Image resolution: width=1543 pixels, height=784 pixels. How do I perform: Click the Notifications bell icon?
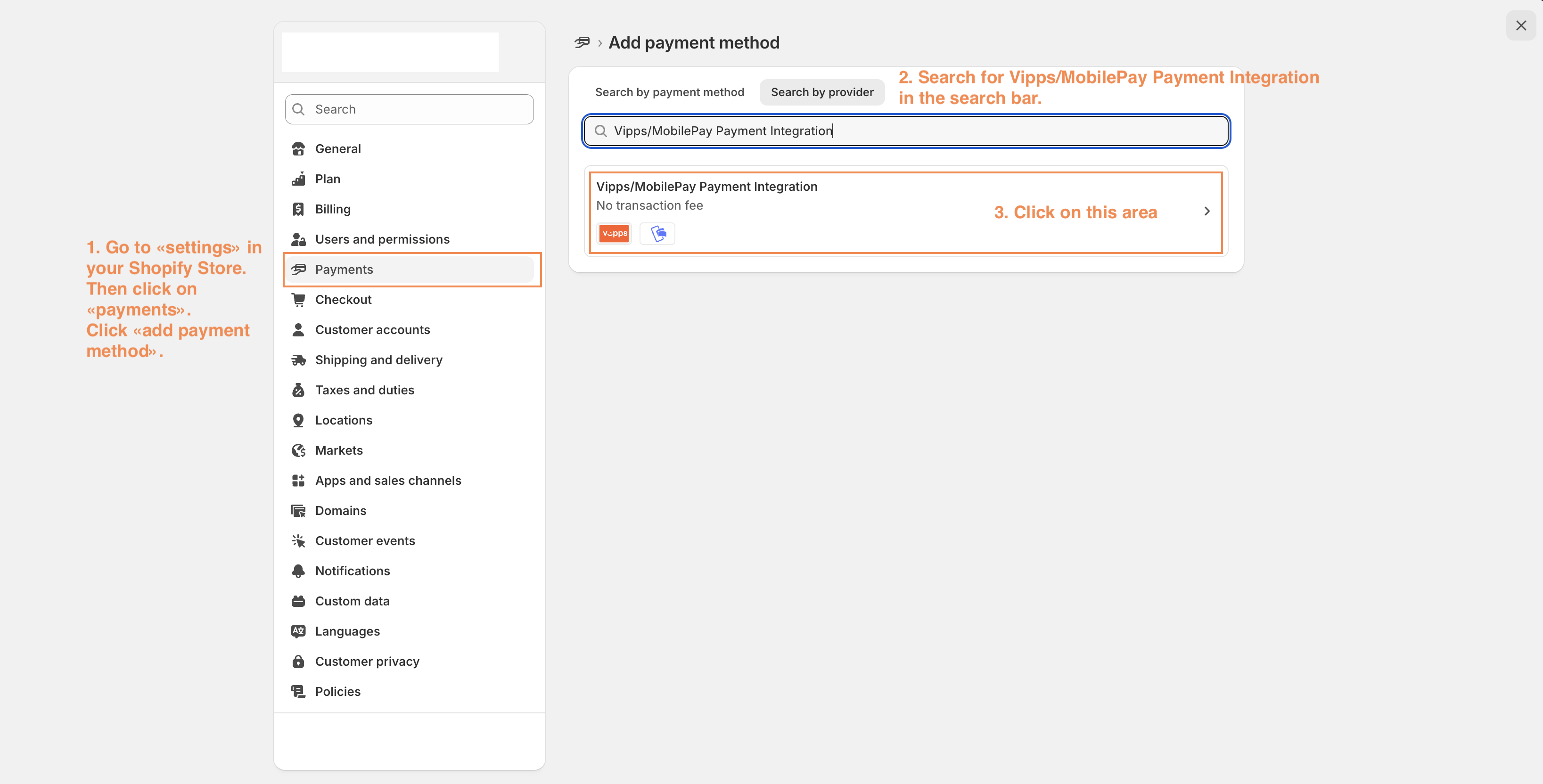(x=298, y=571)
